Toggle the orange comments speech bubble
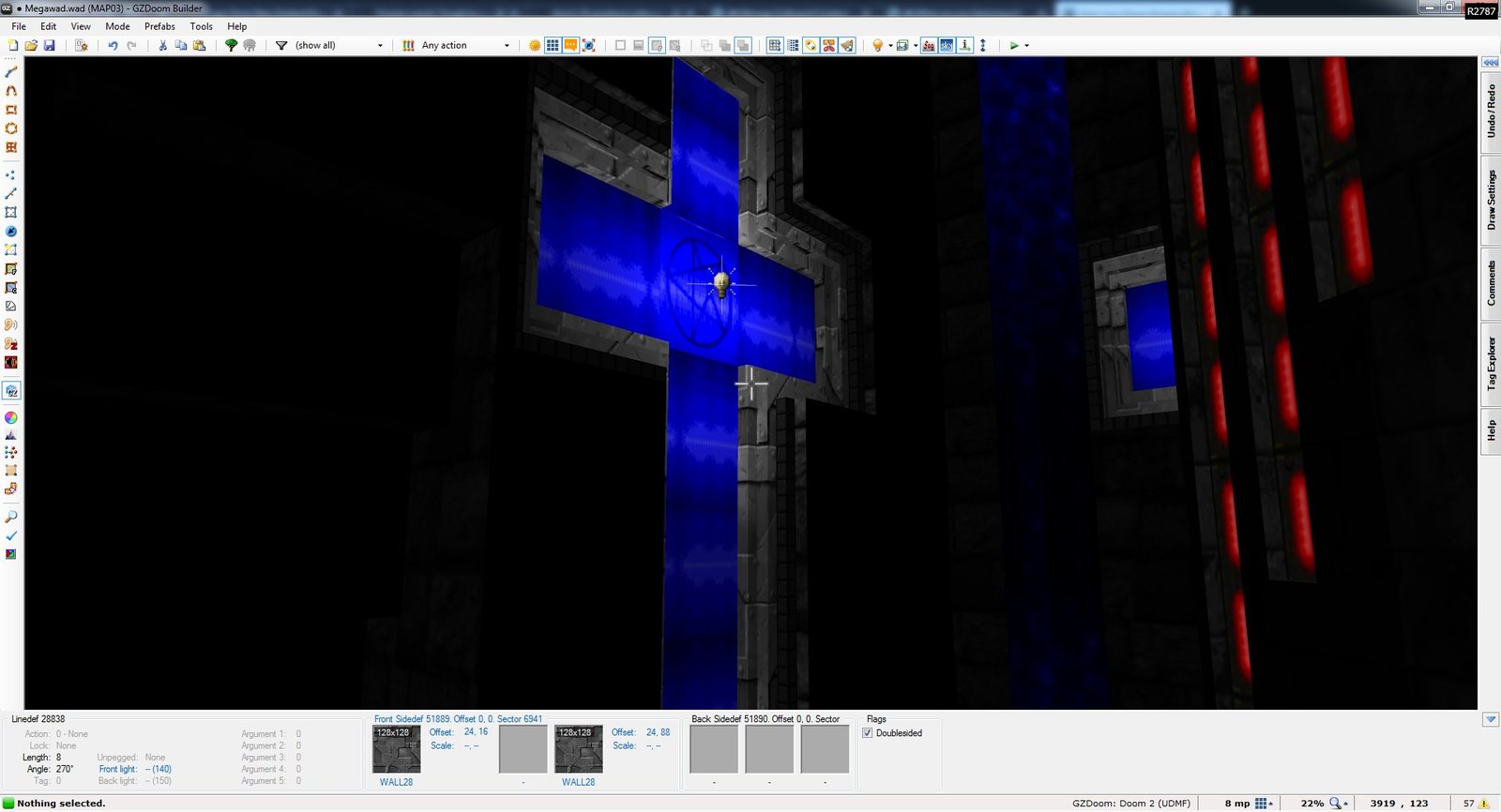 (x=570, y=45)
